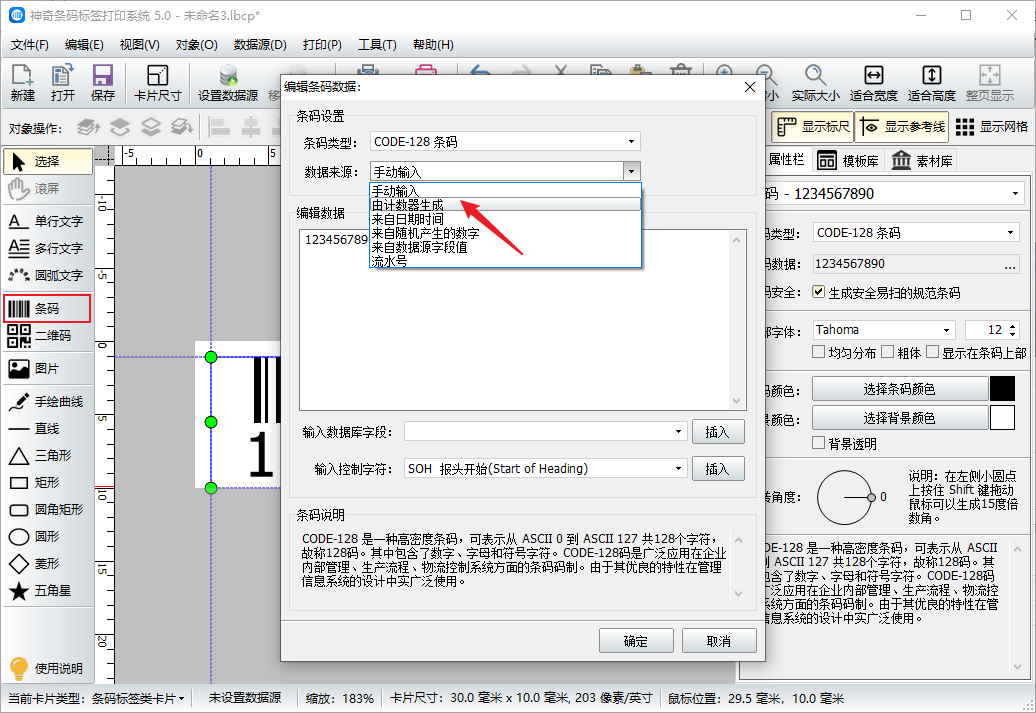Select the Circle shape tool

48,537
